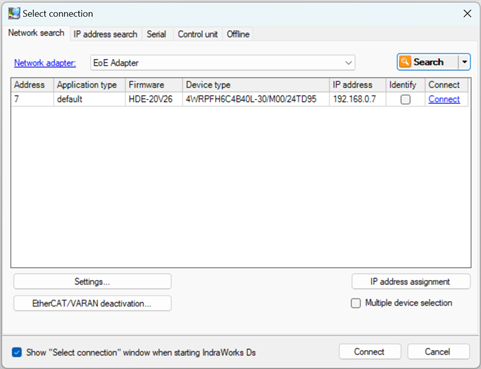Open the Search button dropdown arrow
481x369 pixels.
coord(464,62)
